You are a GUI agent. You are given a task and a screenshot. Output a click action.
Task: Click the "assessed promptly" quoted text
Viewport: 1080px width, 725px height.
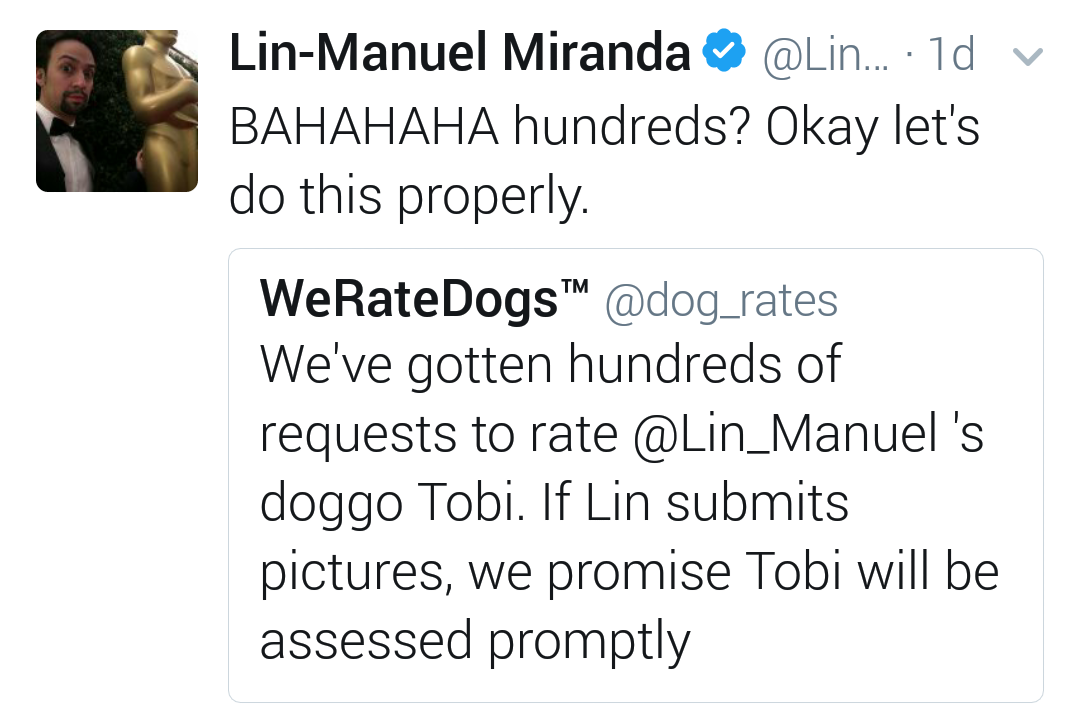tap(475, 641)
